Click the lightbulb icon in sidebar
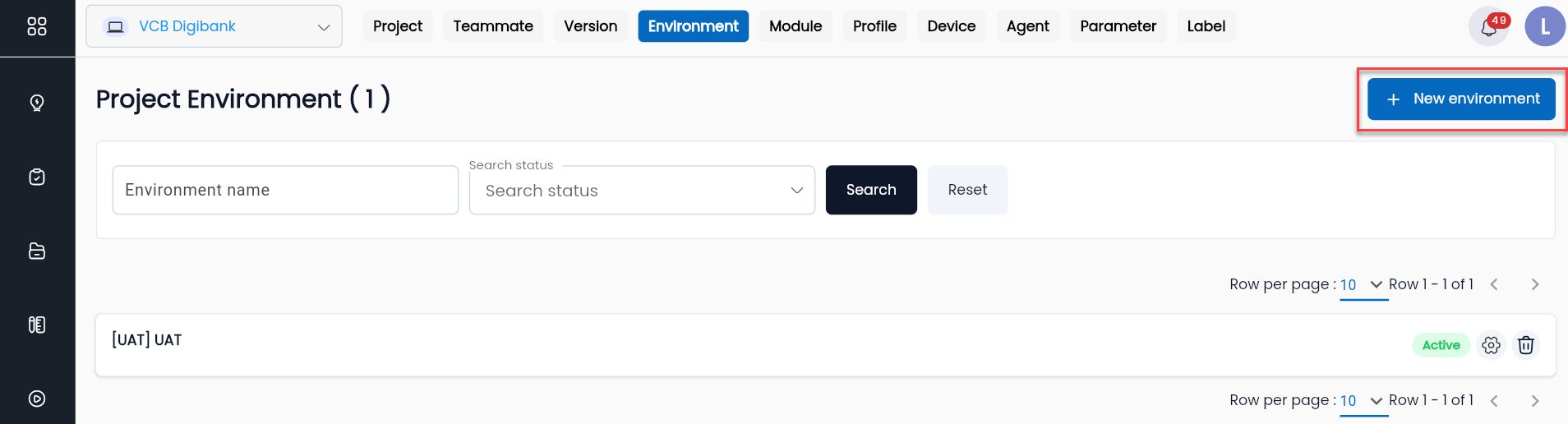Screen dimensions: 1568x424 (x=37, y=103)
